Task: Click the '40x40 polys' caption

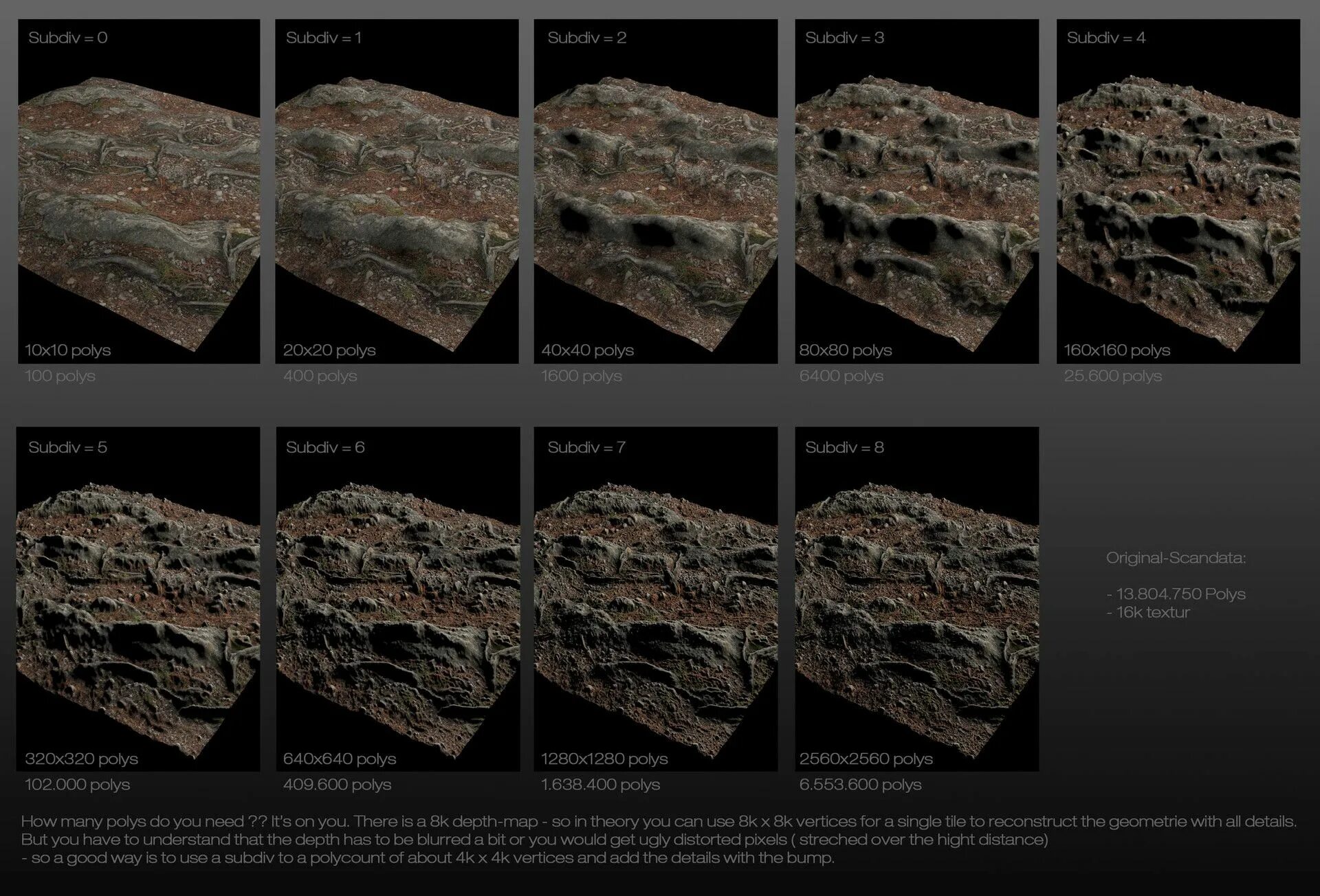Action: click(x=588, y=350)
